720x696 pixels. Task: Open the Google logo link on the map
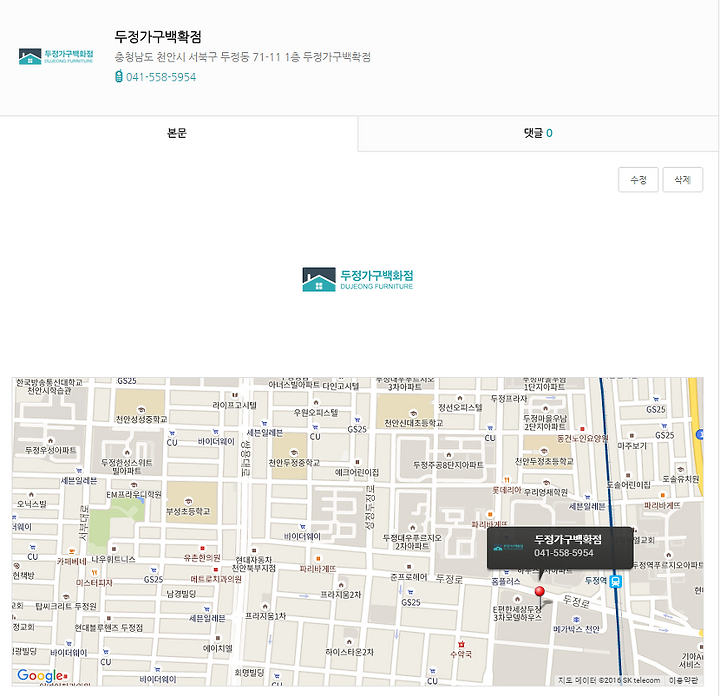point(42,675)
